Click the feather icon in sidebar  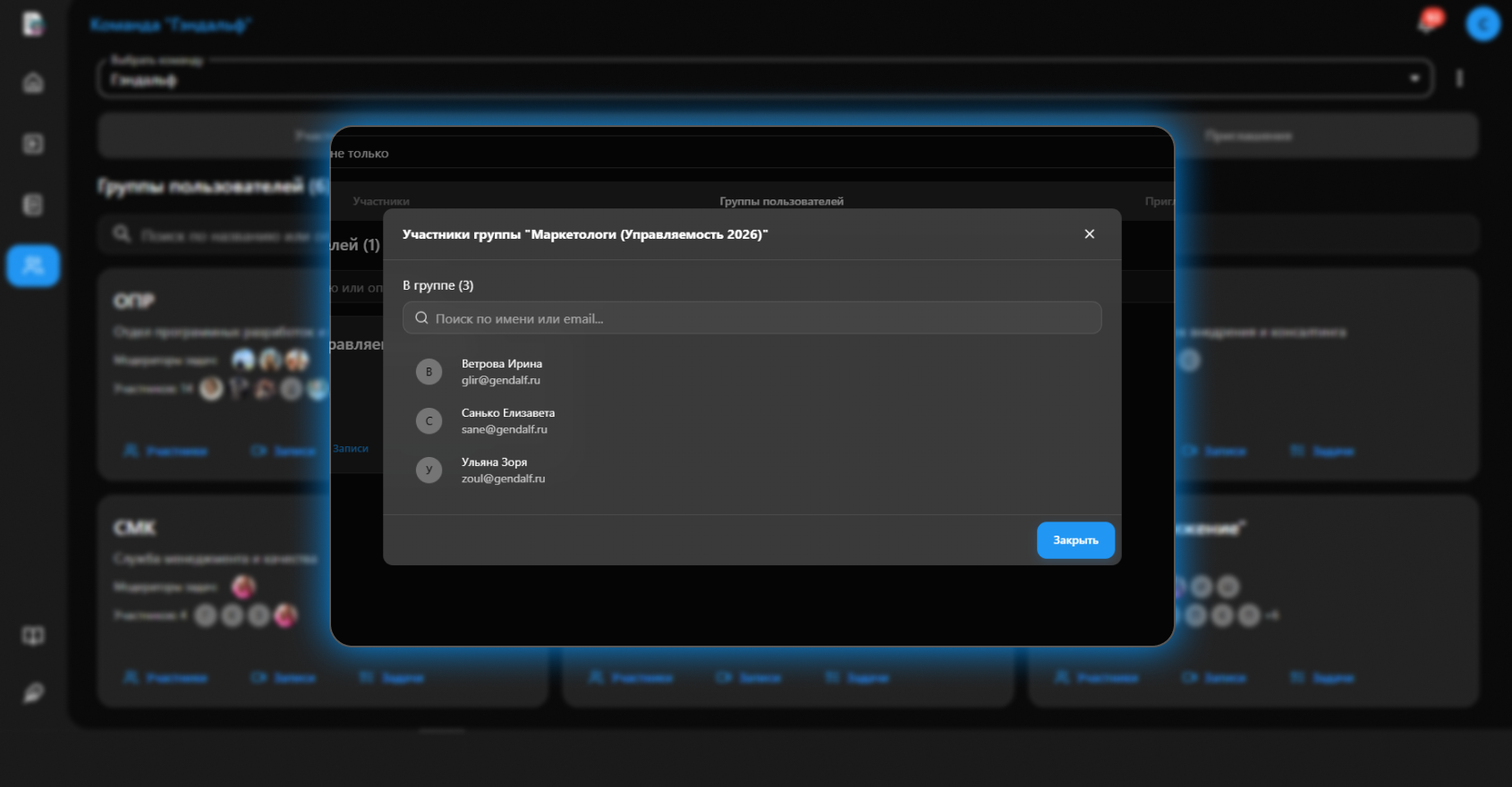(33, 693)
